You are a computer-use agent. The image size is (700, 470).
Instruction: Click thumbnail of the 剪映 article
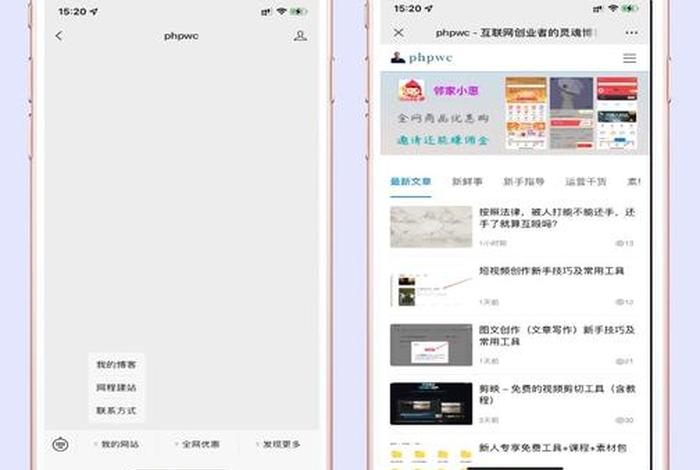(x=431, y=403)
